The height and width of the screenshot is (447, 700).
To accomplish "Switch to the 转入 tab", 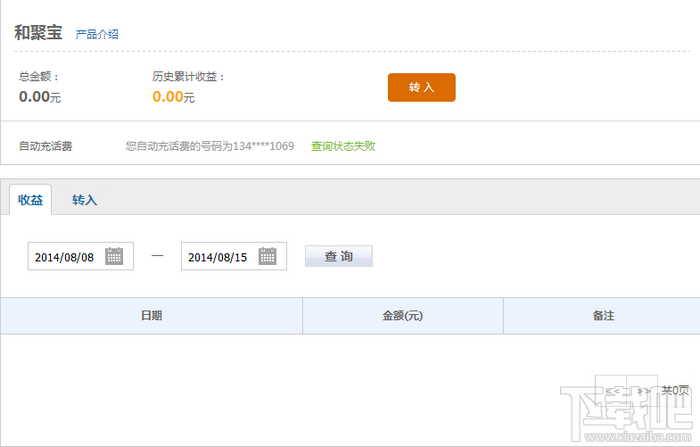I will point(84,200).
